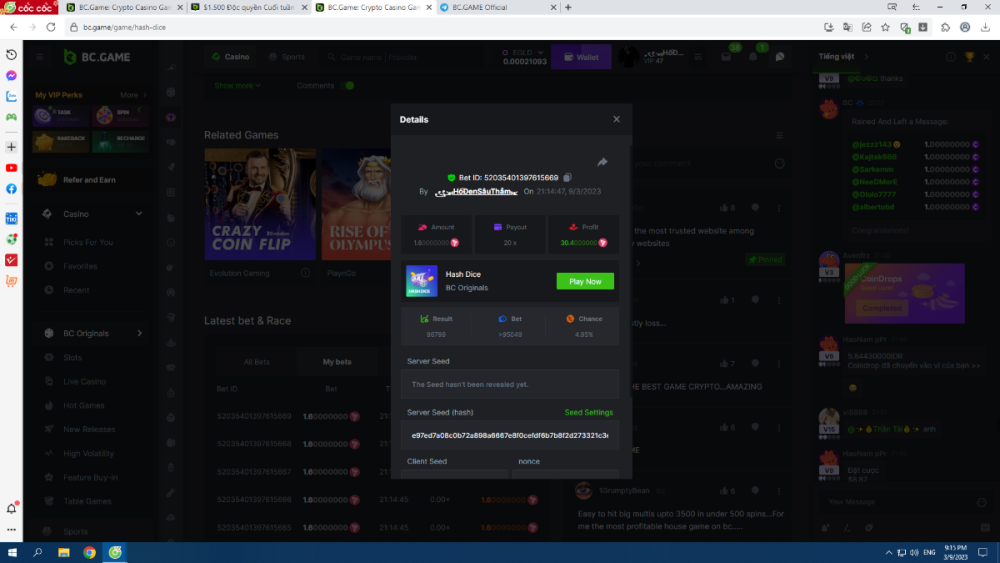The image size is (1000, 563).
Task: Select the All Bets tab
Action: tap(257, 362)
